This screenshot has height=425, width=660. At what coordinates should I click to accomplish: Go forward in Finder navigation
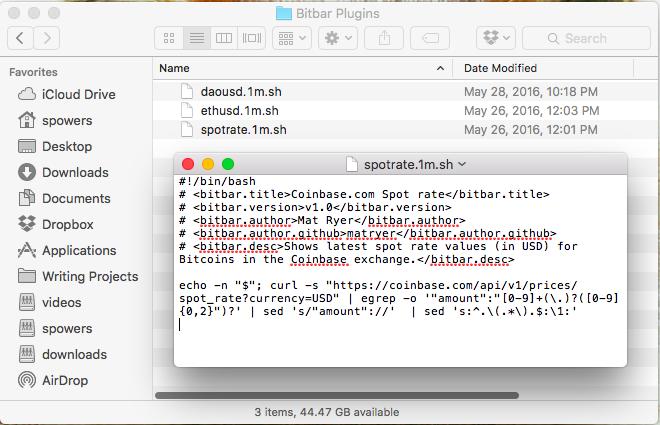point(47,38)
